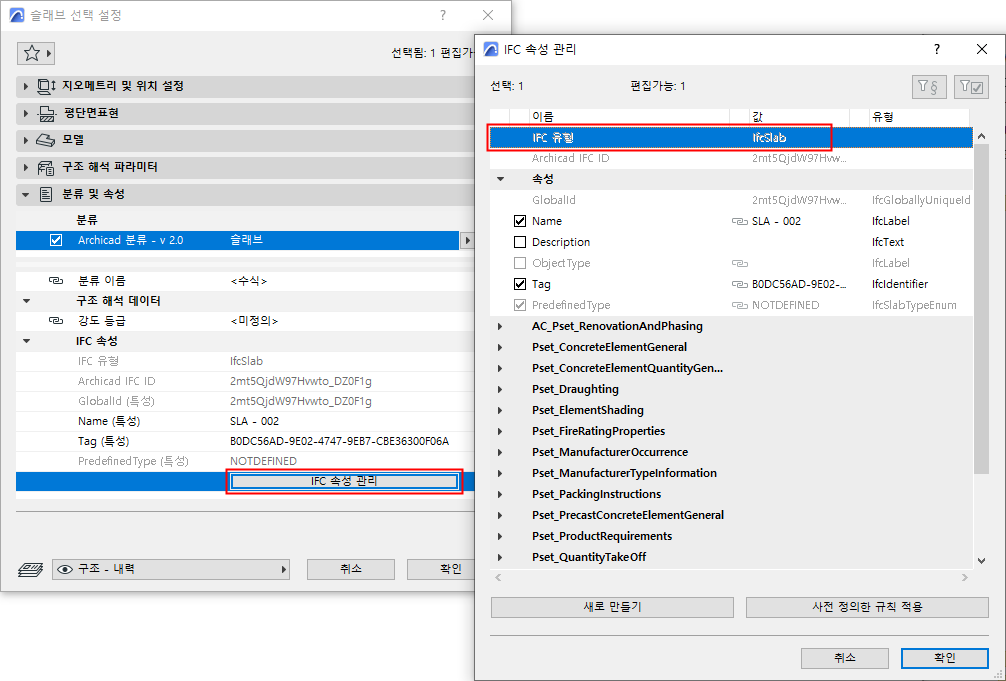Click Name (특성) value SLA - 002
The image size is (1006, 681).
(x=255, y=422)
